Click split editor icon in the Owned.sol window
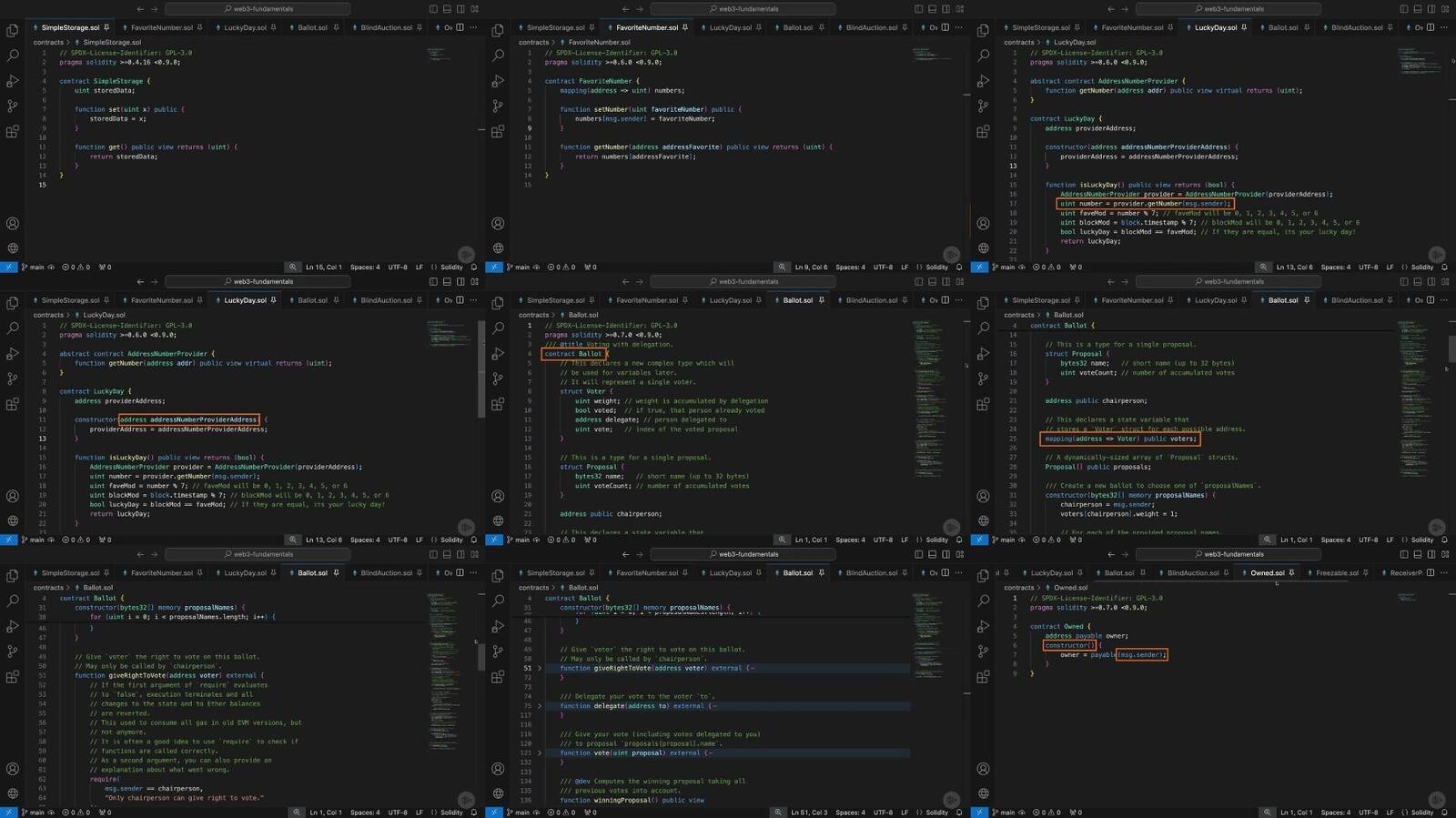1456x818 pixels. 1431,573
